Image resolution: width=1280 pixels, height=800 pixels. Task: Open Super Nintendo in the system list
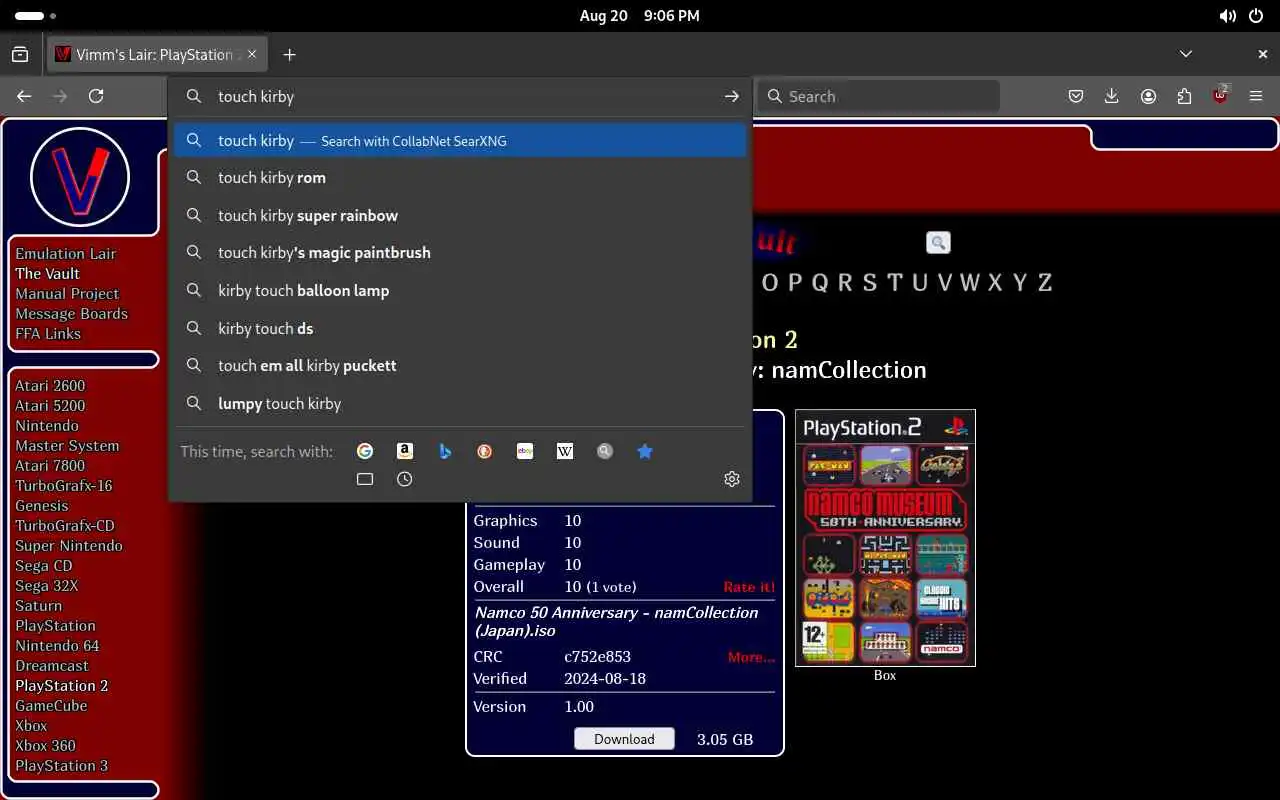tap(69, 546)
